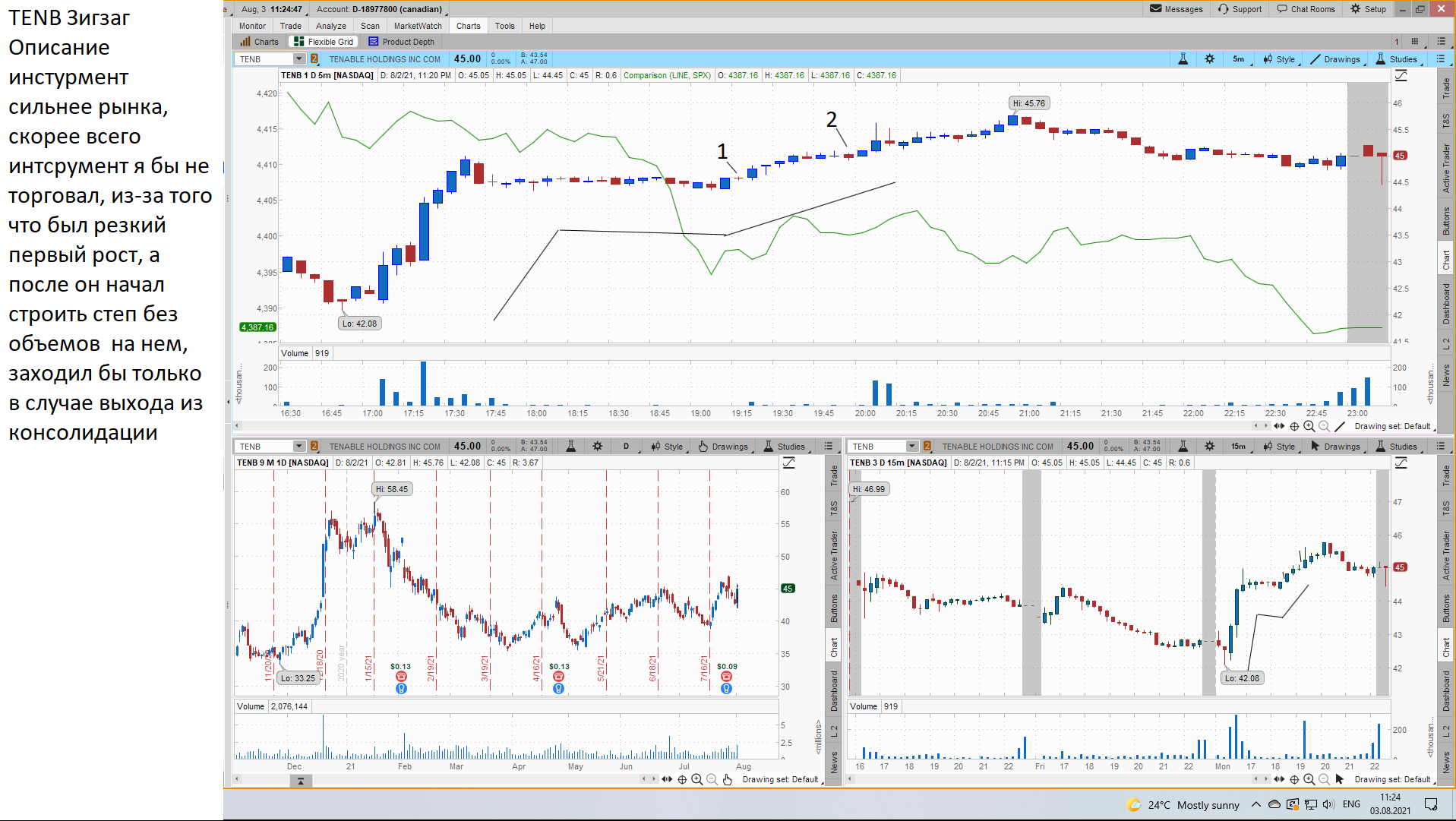The image size is (1456, 821).
Task: Open the flask (study alerts) icon in the 5m chart toolbar
Action: coord(1183,59)
